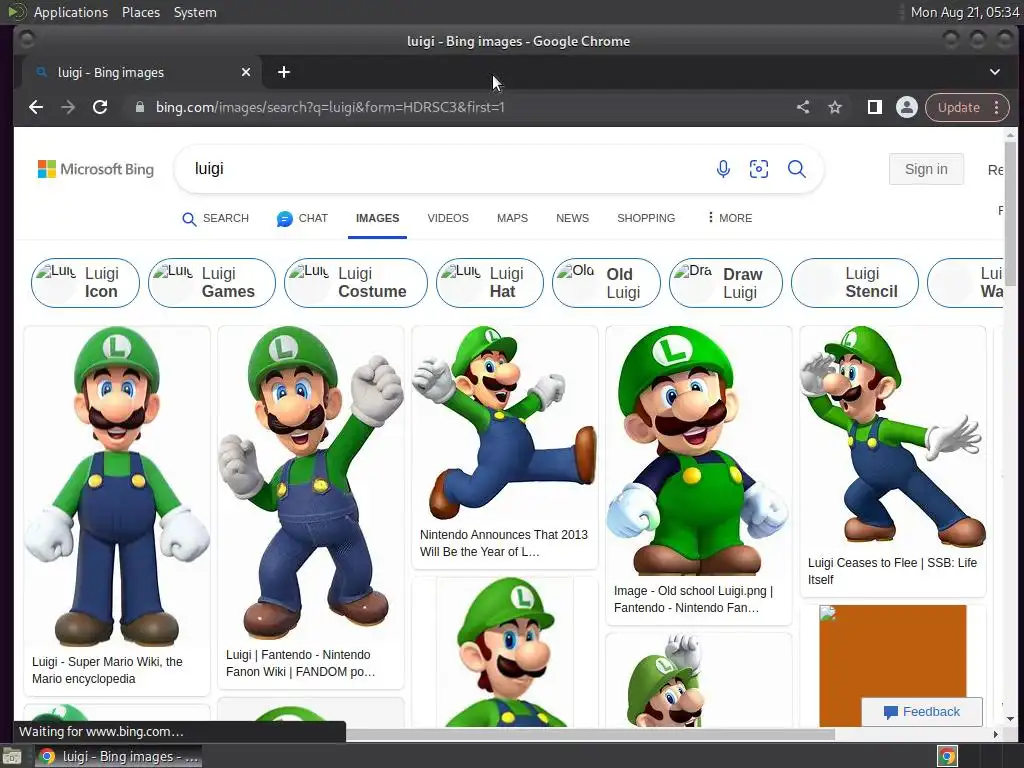Click the magnifier search submit icon

pos(797,169)
